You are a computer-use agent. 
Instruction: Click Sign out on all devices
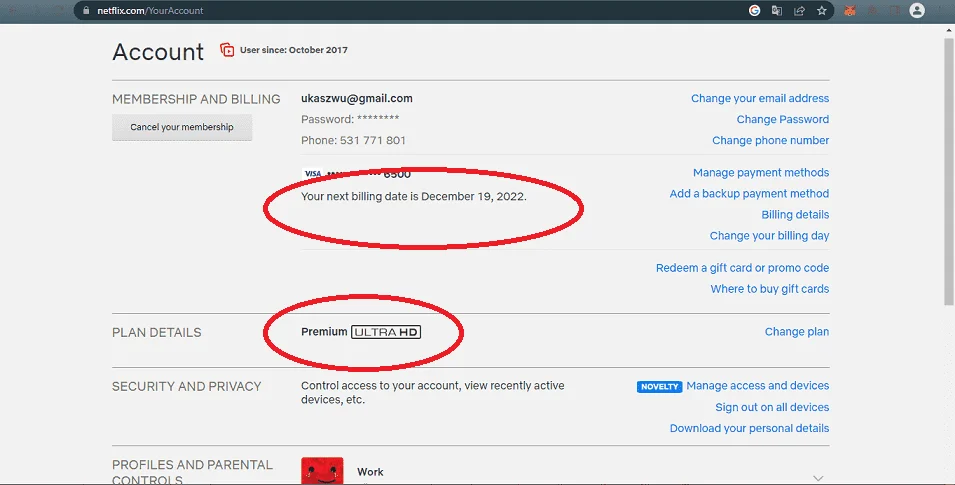coord(772,407)
